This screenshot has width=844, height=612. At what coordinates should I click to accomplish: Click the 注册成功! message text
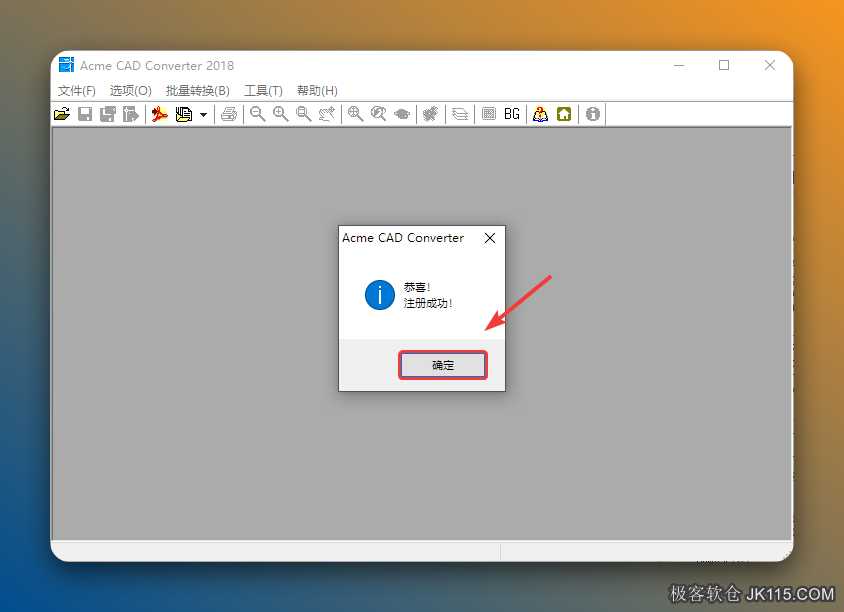(428, 303)
